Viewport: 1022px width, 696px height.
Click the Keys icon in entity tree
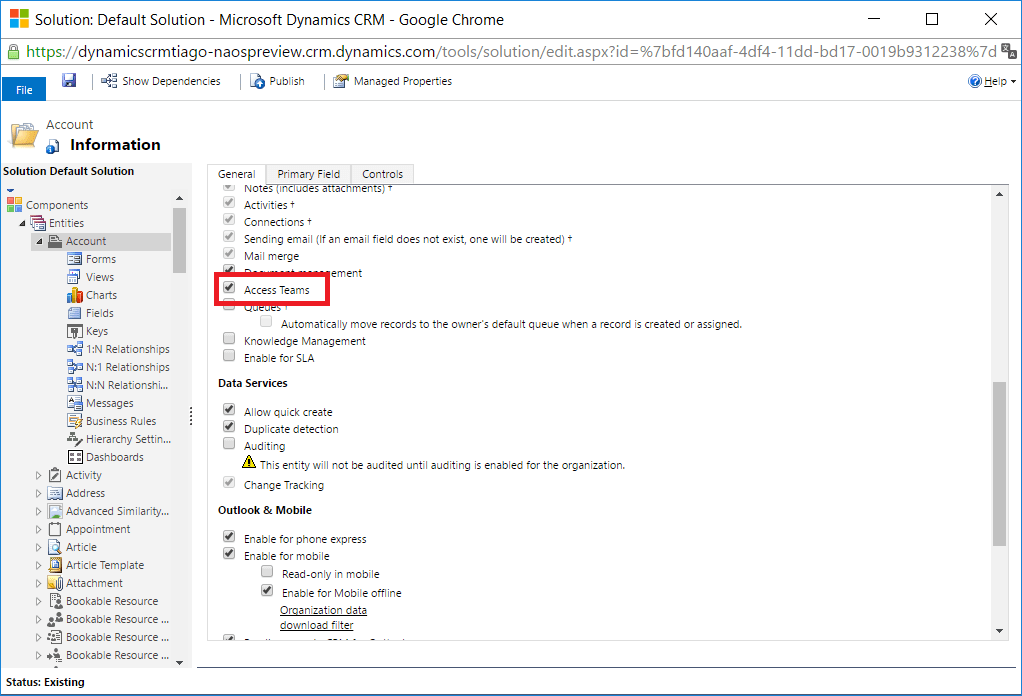pos(75,331)
